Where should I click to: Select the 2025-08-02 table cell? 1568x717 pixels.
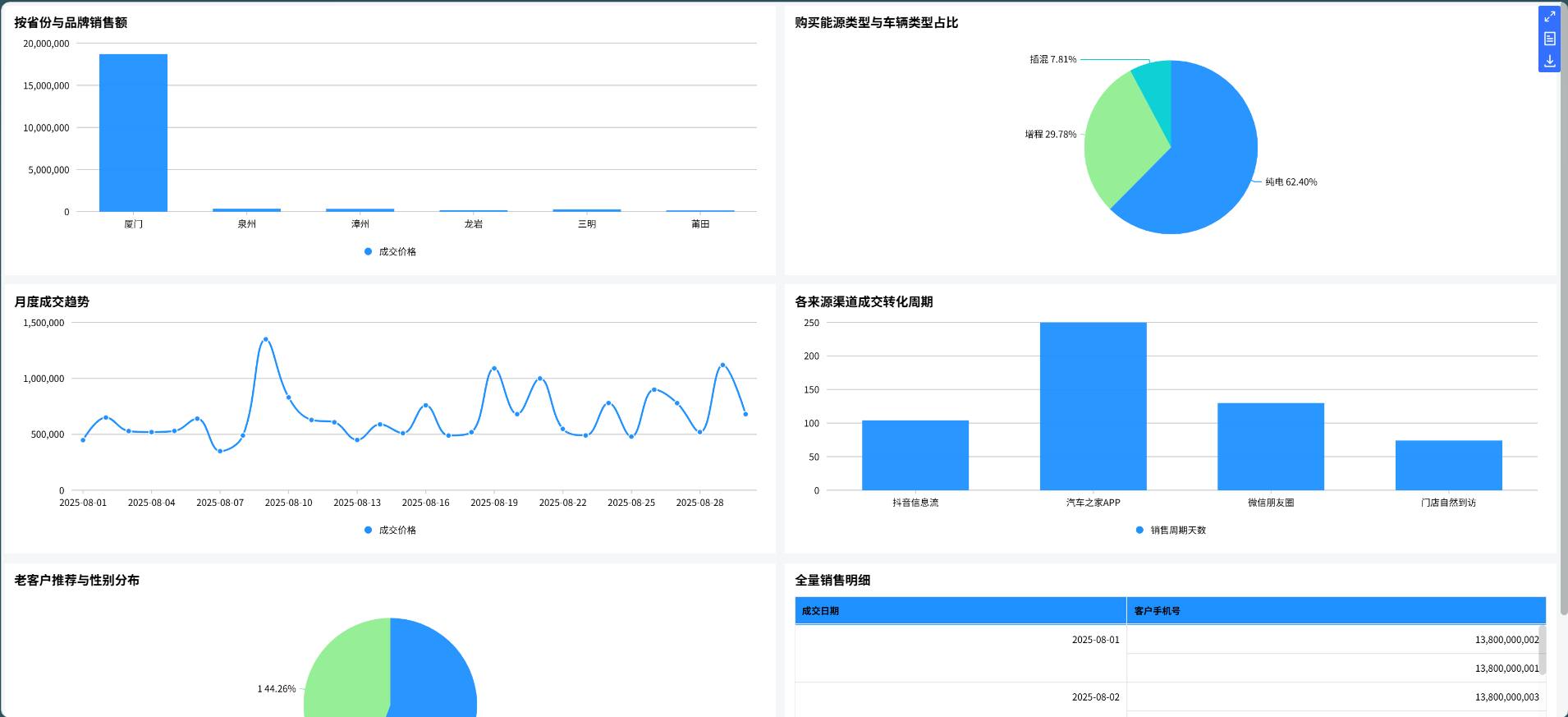tap(961, 699)
